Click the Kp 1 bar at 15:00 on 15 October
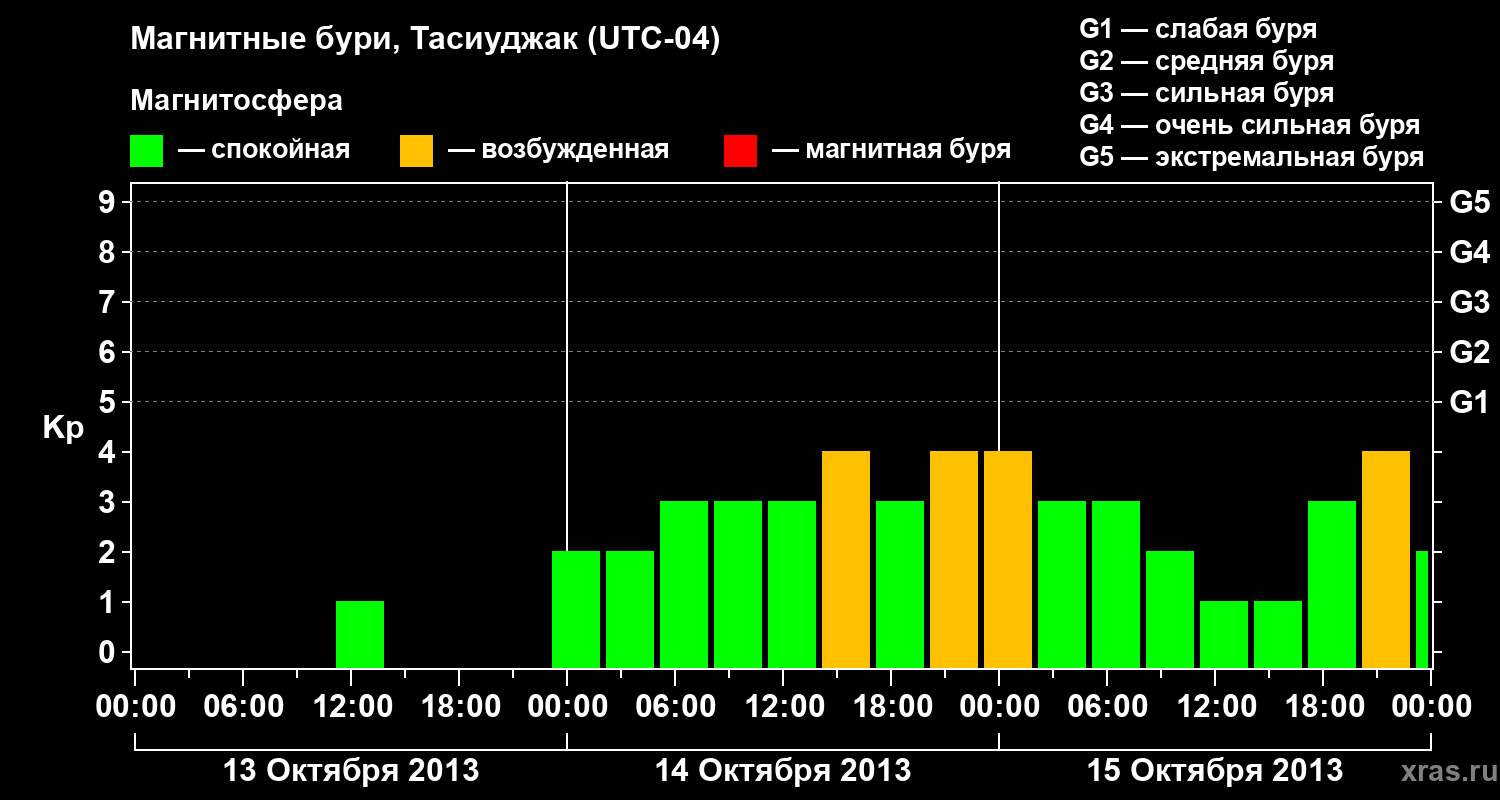Image resolution: width=1500 pixels, height=800 pixels. [1278, 634]
